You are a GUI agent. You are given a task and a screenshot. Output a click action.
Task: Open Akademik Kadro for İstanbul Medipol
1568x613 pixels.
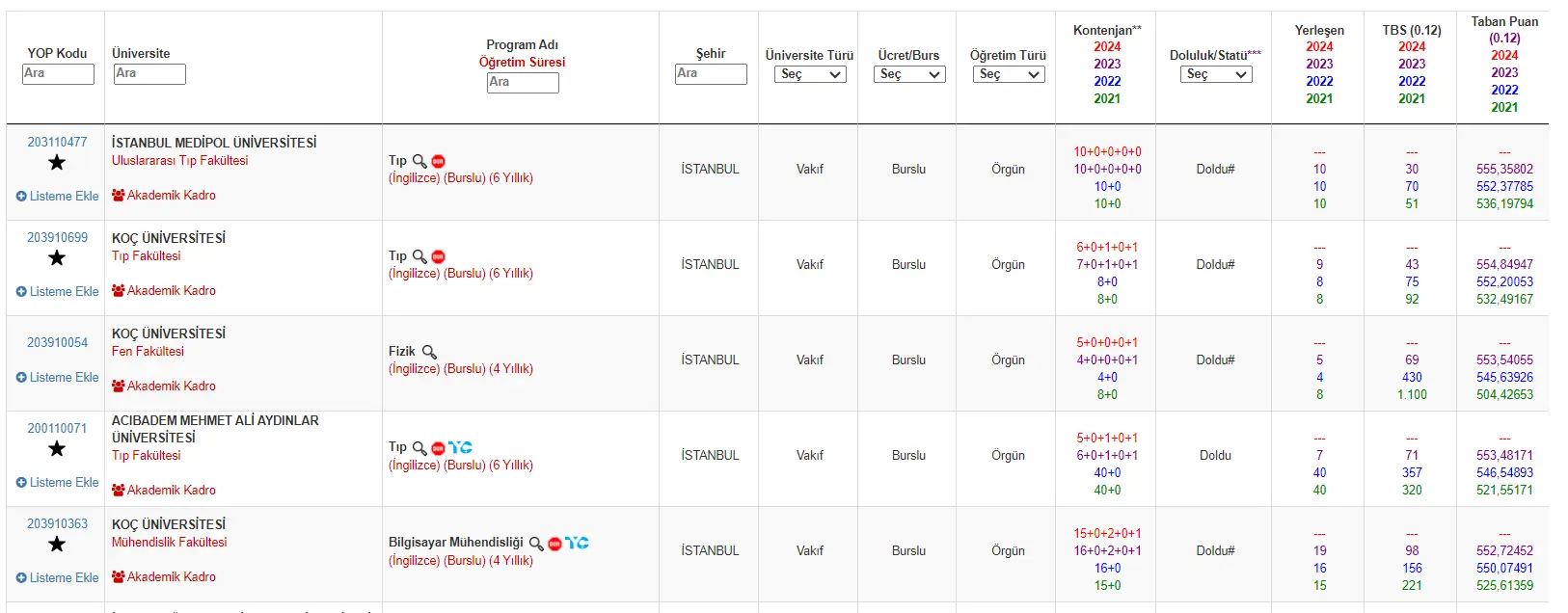[x=164, y=196]
